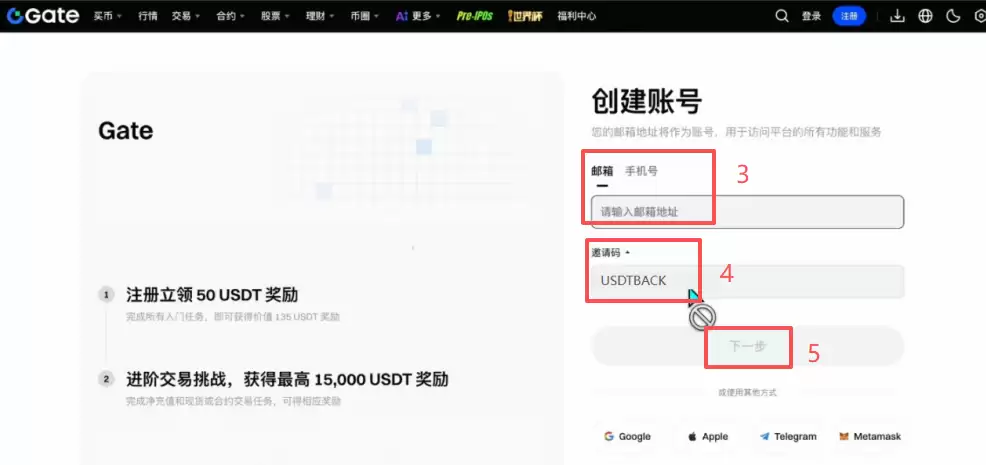
Task: Open 福利中心 in the navigation
Action: click(x=575, y=16)
